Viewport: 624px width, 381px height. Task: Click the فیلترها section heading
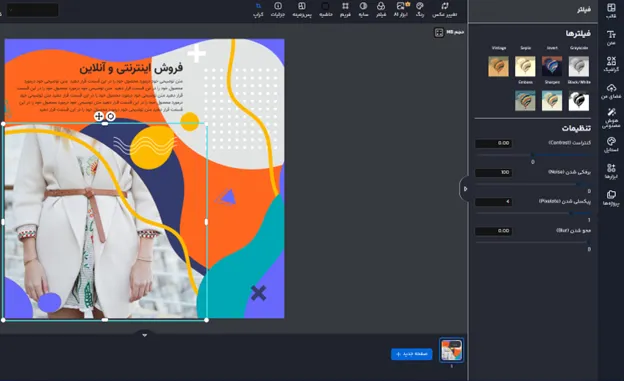(578, 33)
